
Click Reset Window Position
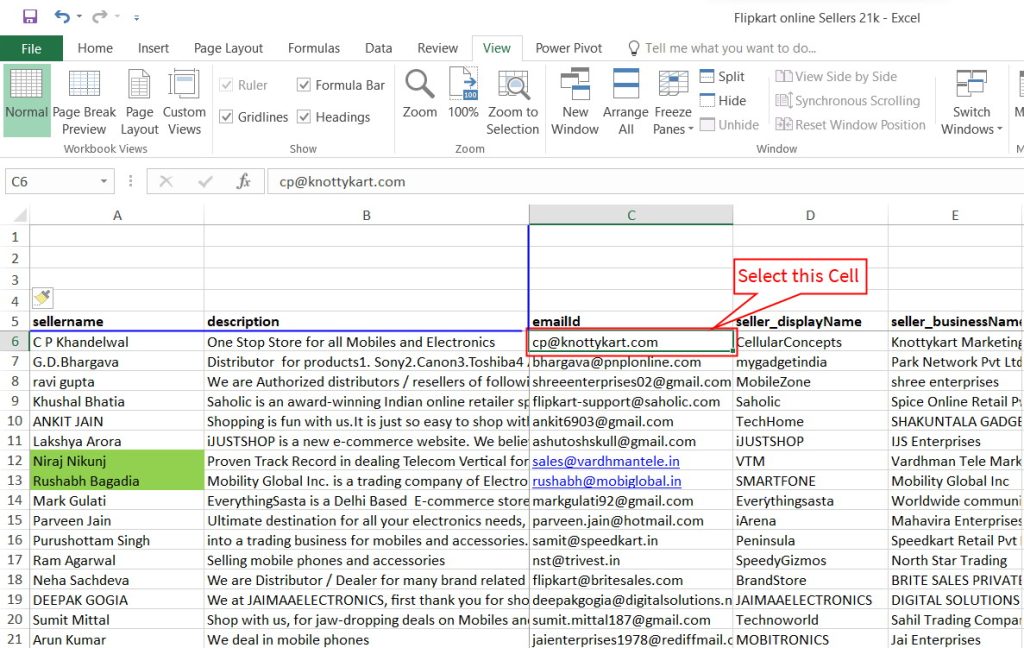coord(850,125)
